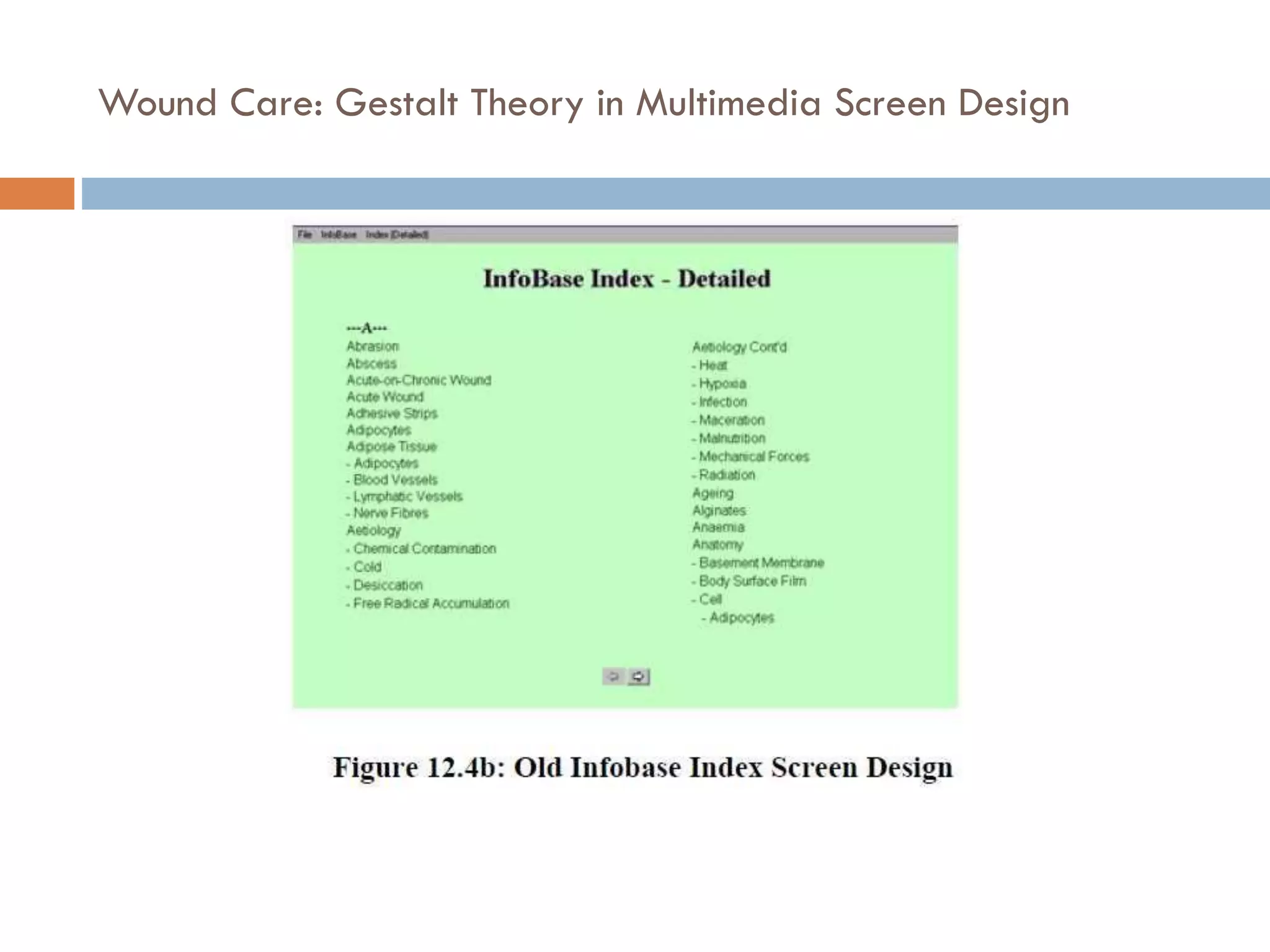Select the Alginates index entry
1270x952 pixels.
click(x=719, y=511)
